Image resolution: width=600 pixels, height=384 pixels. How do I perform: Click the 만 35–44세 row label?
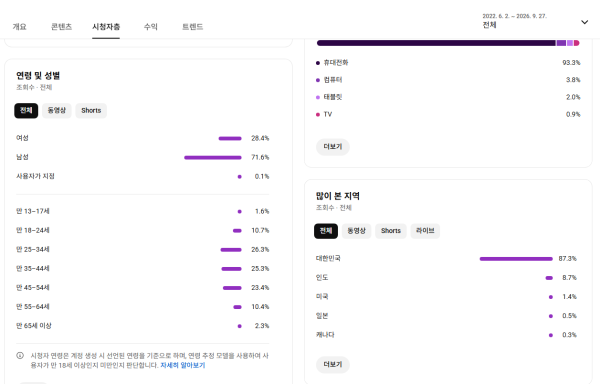tap(33, 268)
